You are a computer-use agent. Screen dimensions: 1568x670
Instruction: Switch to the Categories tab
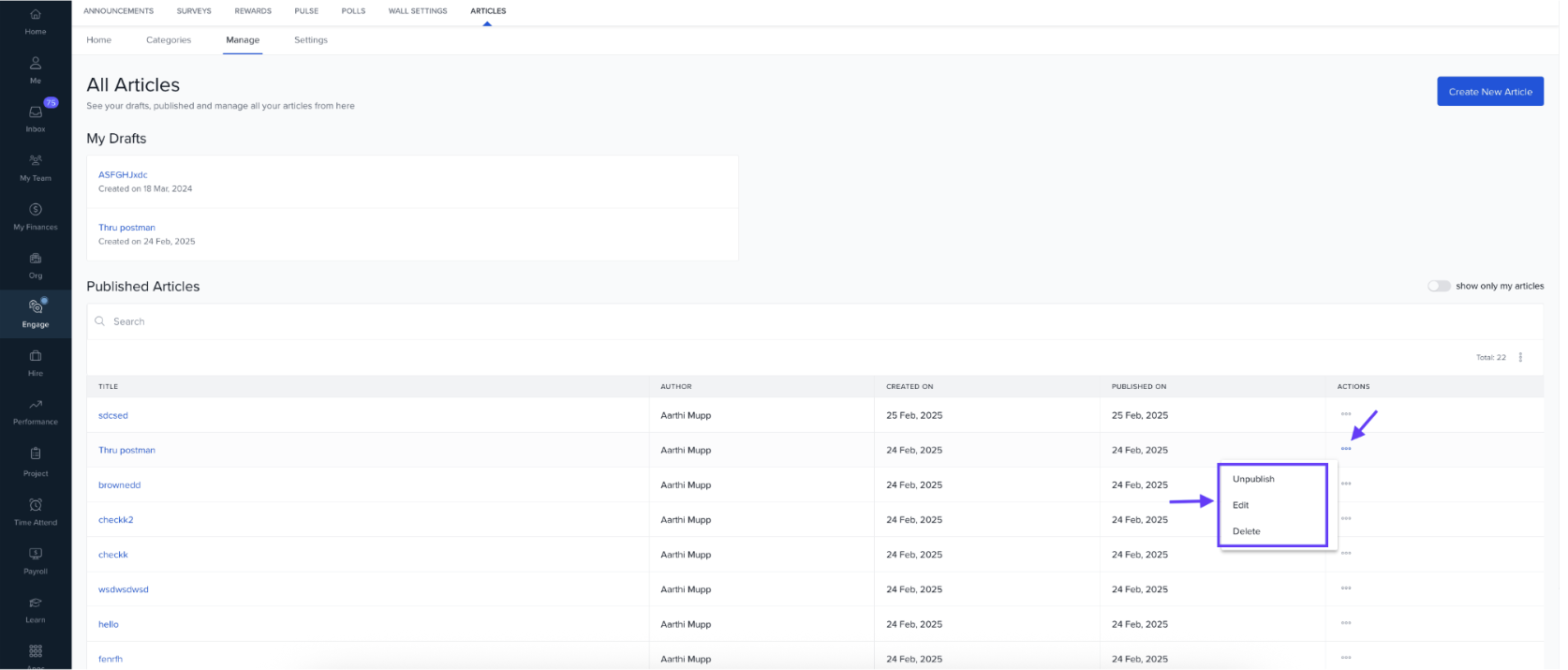(x=169, y=40)
